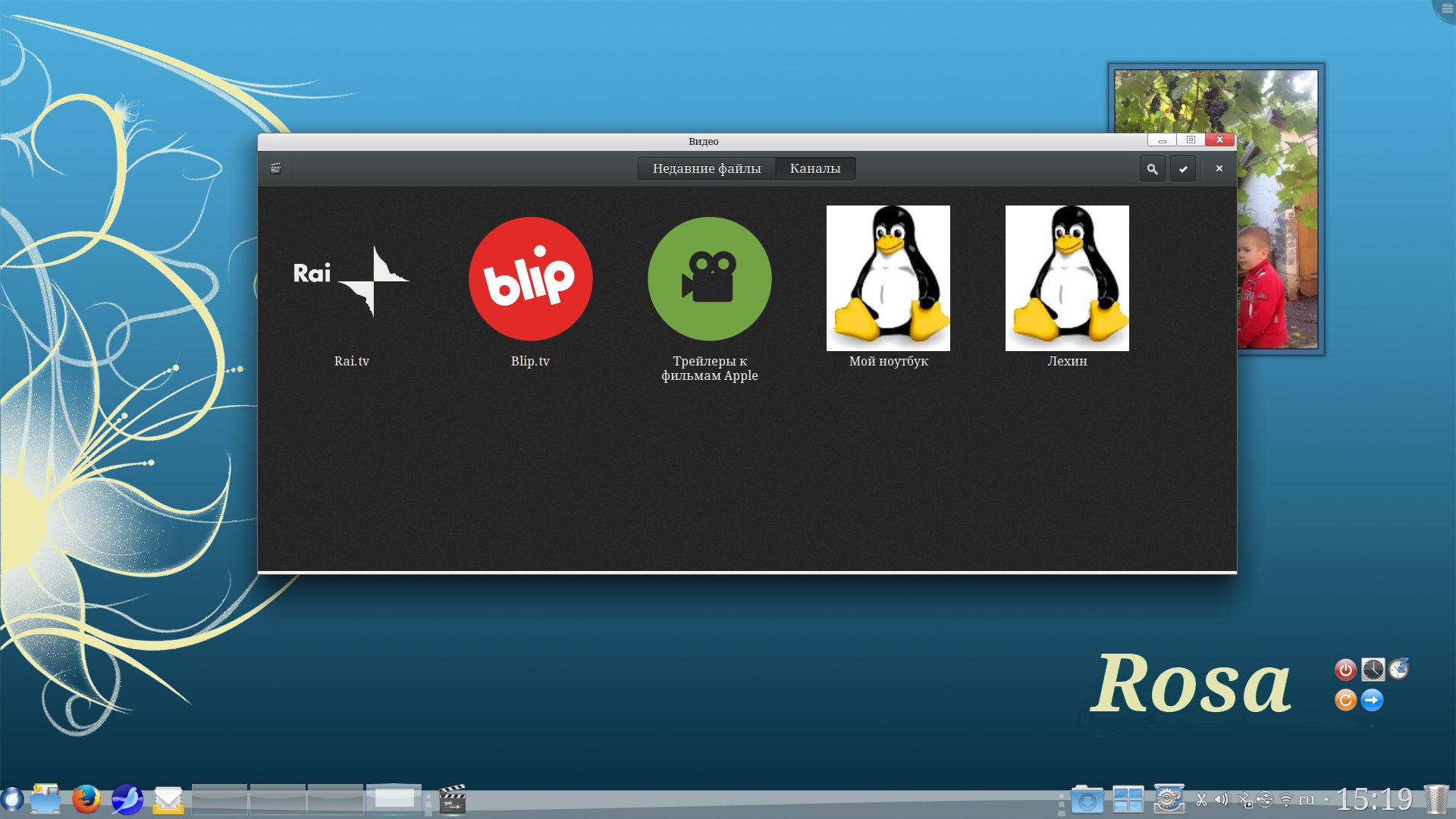The height and width of the screenshot is (819, 1456).
Task: Click the red power button widget
Action: pos(1345,670)
